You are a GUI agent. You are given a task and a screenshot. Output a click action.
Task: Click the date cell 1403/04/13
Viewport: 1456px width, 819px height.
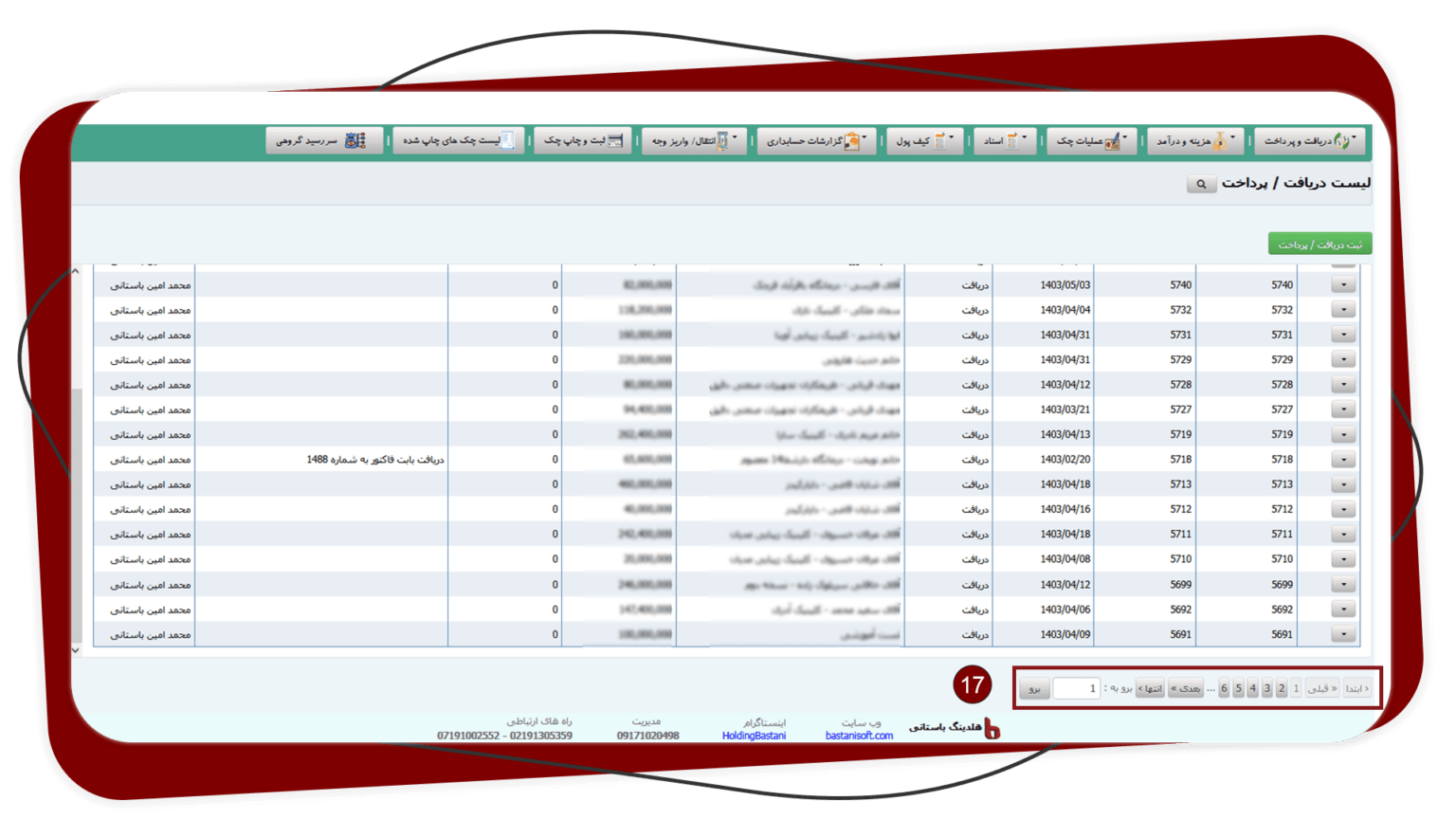click(x=1065, y=434)
